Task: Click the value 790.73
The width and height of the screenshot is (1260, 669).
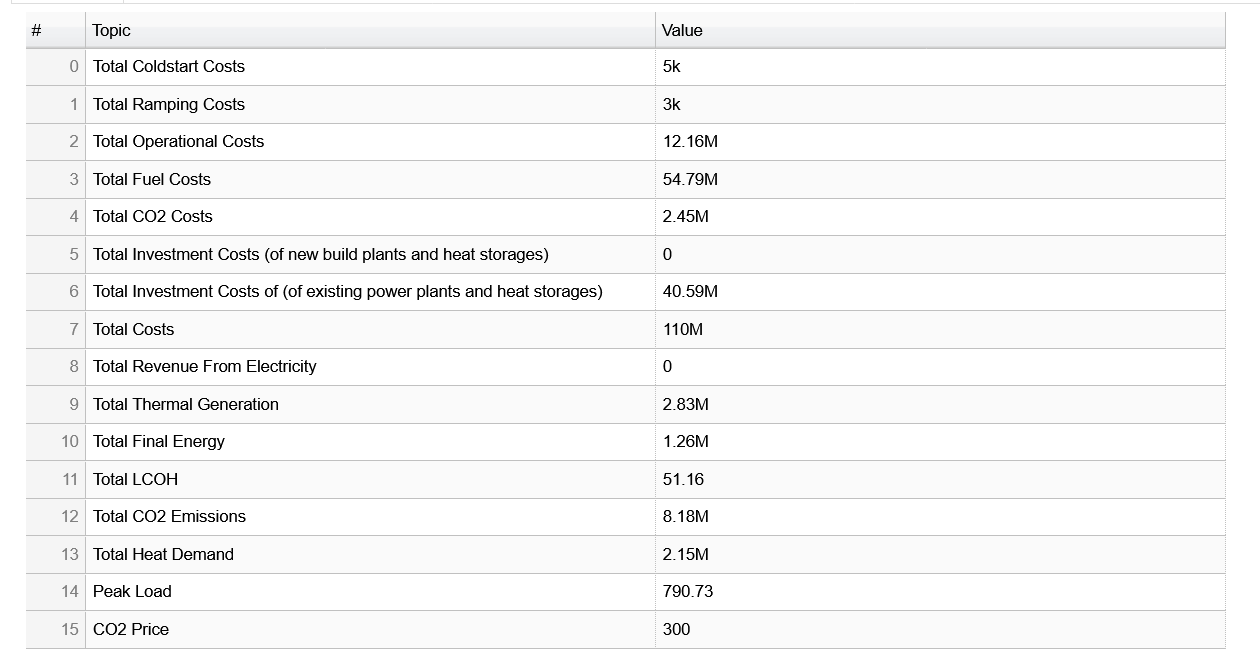Action: [688, 592]
